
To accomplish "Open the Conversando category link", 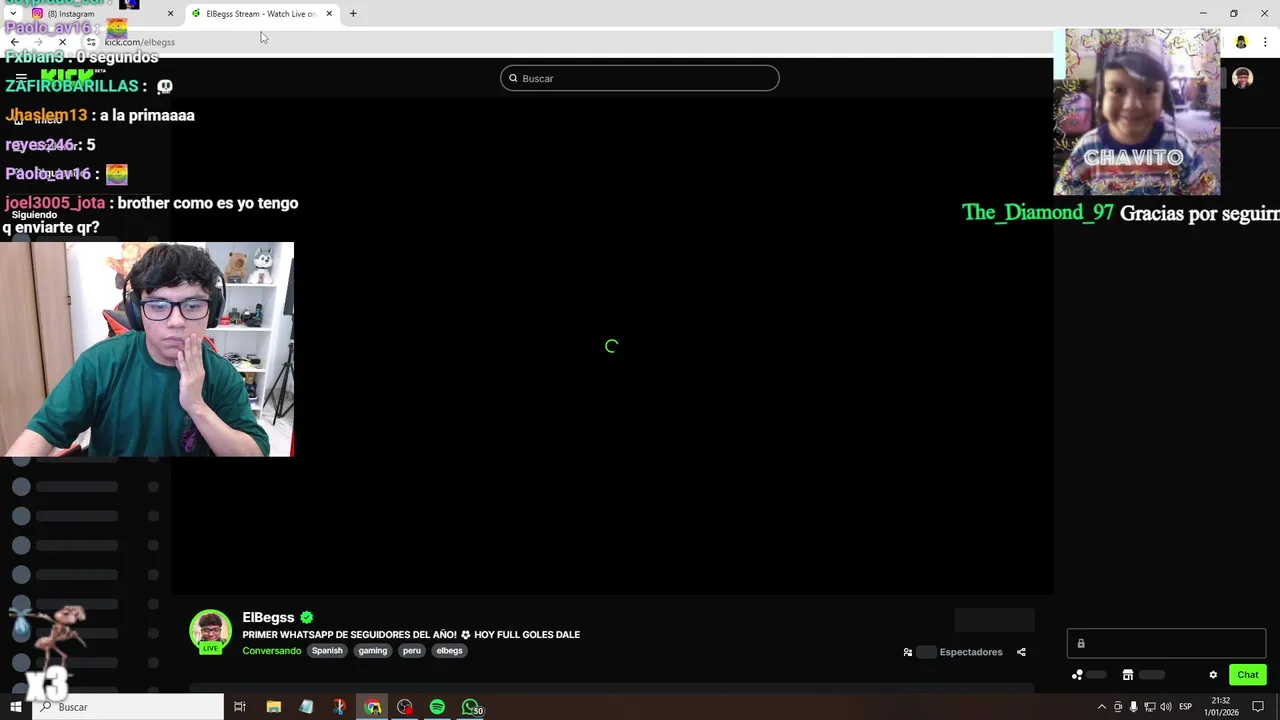I will [271, 651].
